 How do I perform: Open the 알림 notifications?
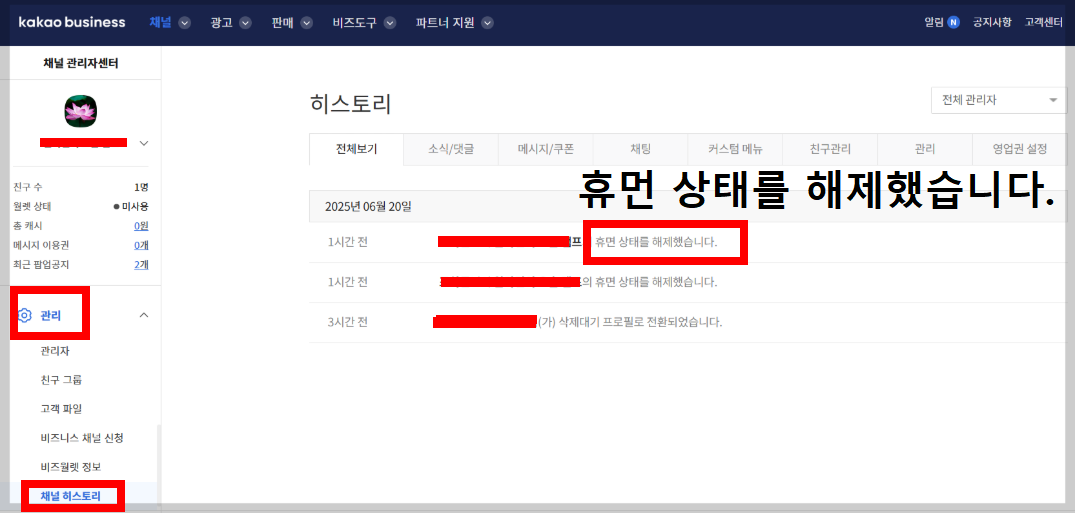pos(934,22)
